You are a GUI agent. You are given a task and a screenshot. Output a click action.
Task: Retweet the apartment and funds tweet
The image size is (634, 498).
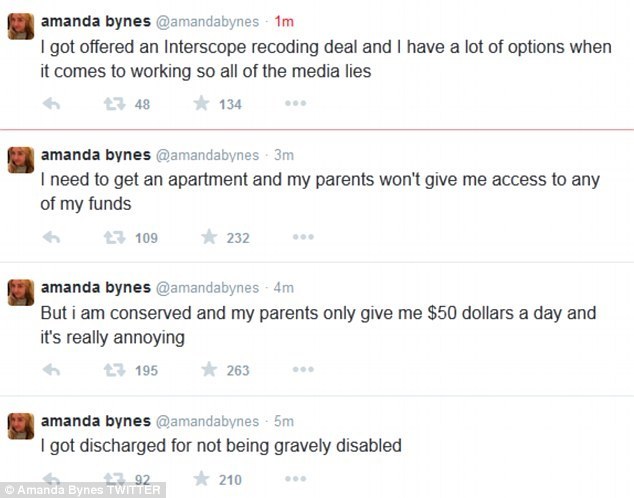pos(116,237)
